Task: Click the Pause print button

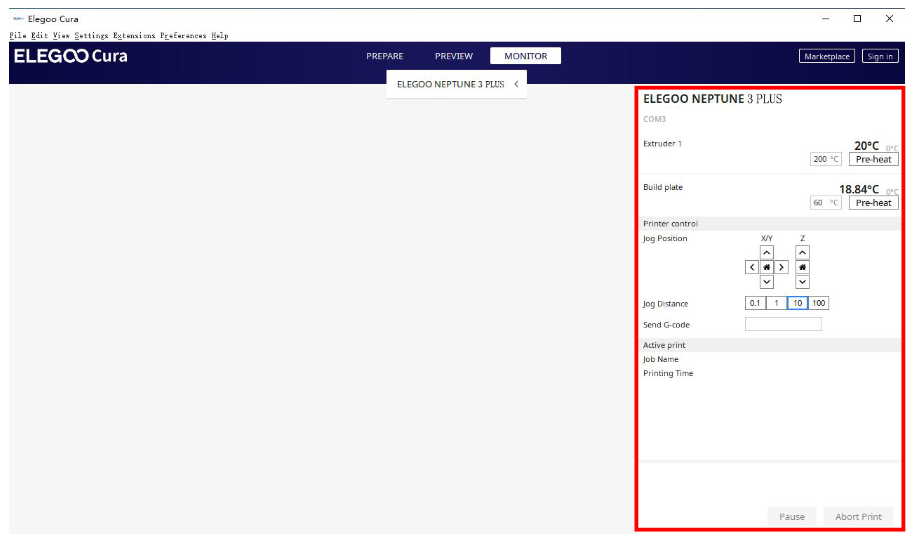Action: click(x=792, y=517)
